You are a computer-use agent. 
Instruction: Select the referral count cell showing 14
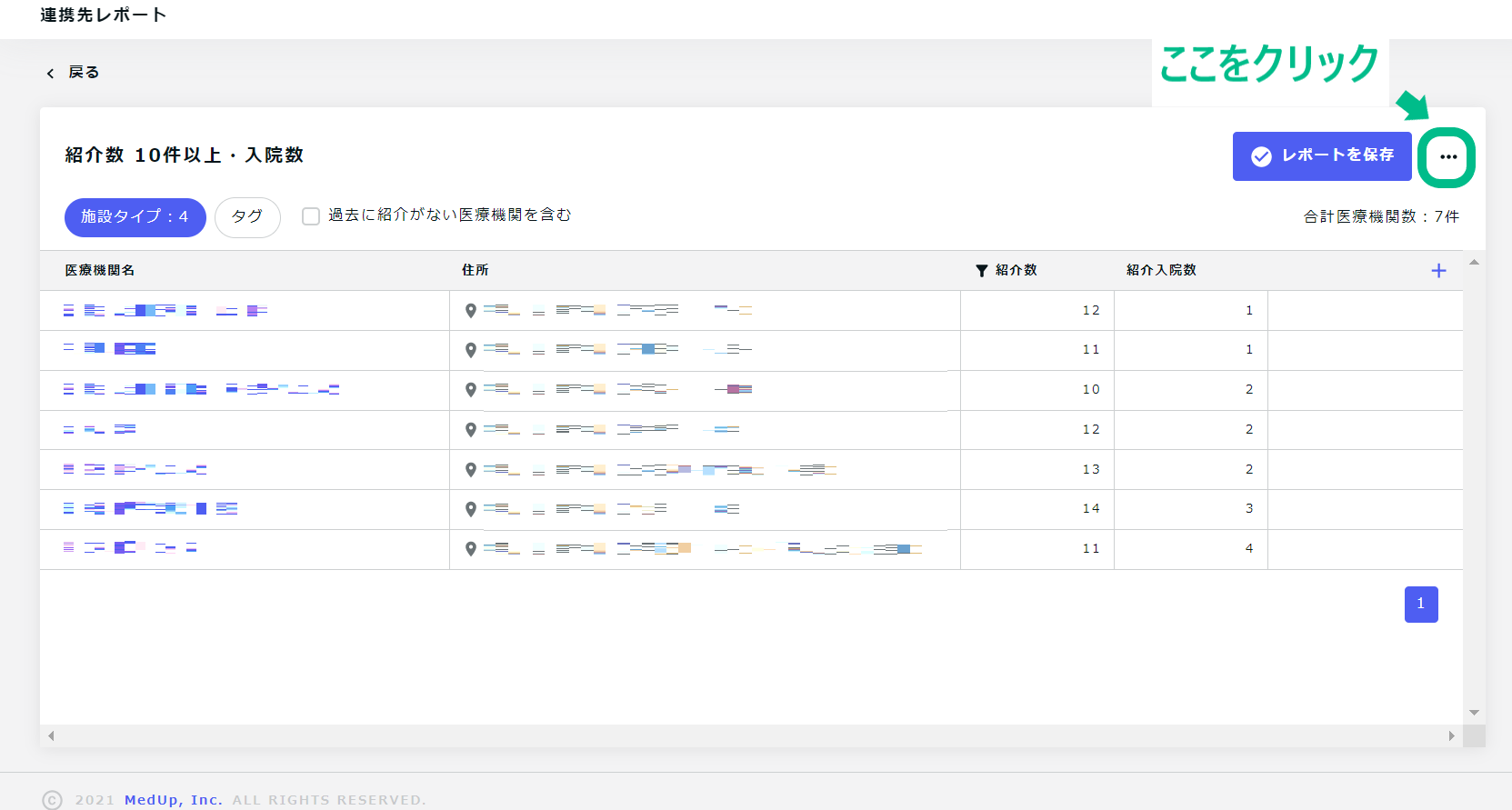pyautogui.click(x=1037, y=509)
